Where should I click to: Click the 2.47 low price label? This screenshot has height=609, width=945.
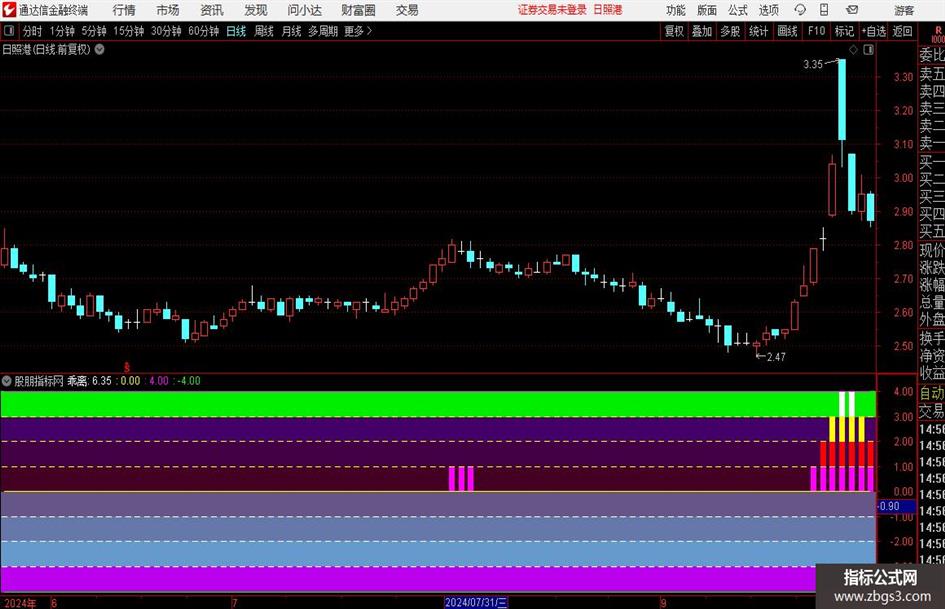(776, 357)
